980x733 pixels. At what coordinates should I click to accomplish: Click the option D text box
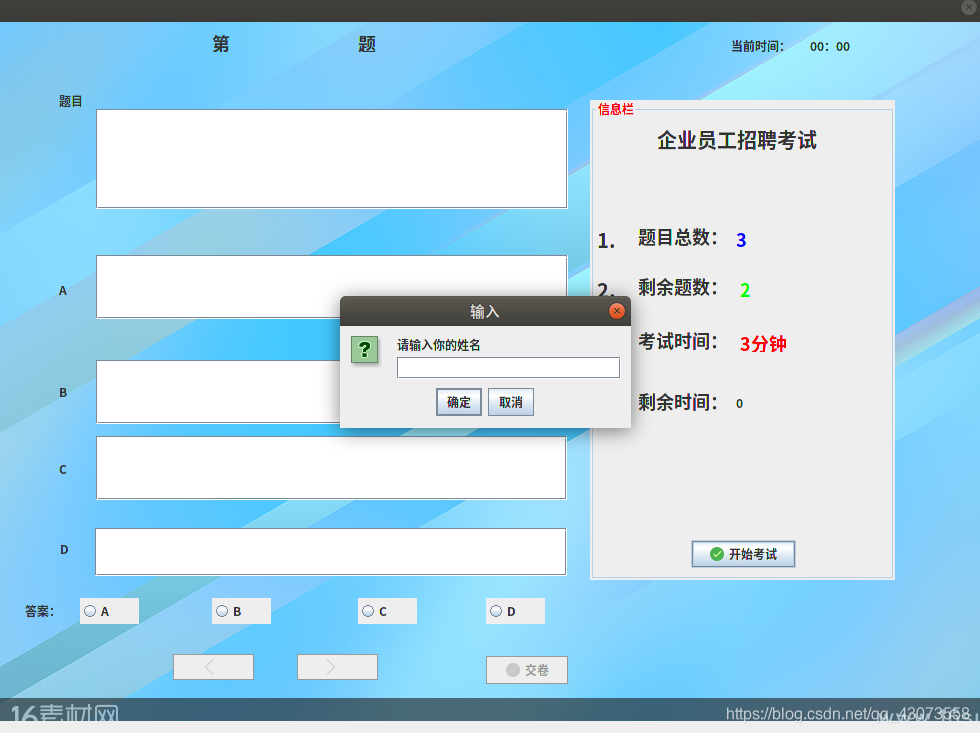click(331, 552)
